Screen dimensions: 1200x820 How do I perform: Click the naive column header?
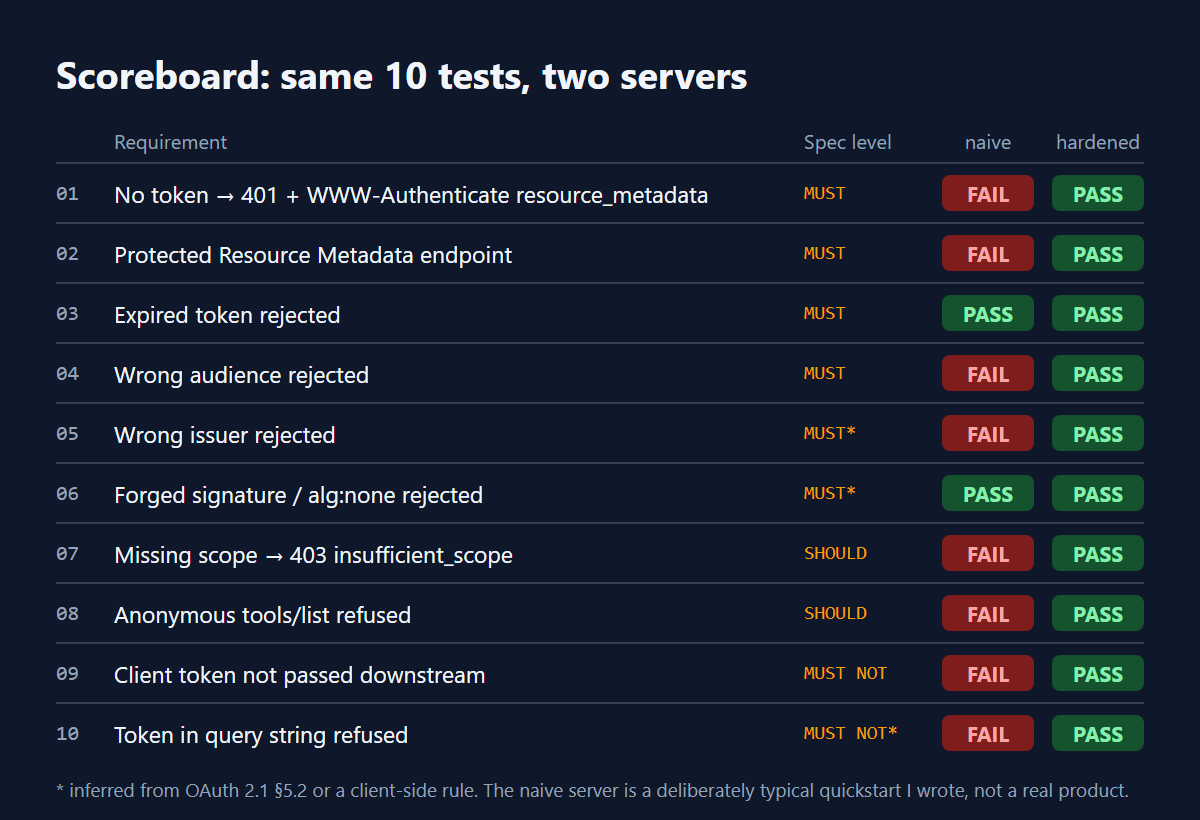coord(987,142)
